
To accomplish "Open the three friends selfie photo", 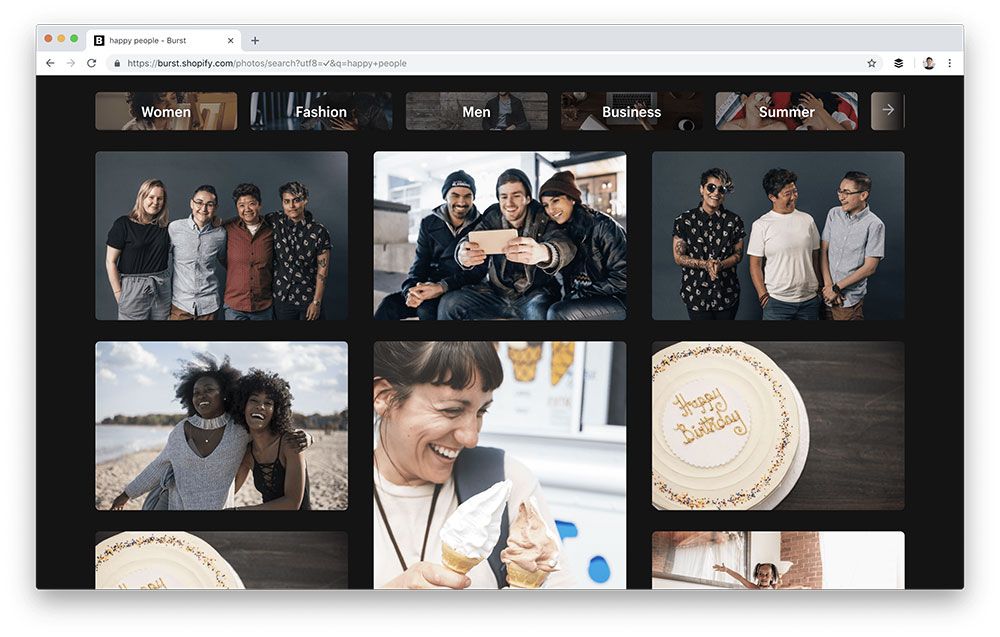I will [500, 235].
